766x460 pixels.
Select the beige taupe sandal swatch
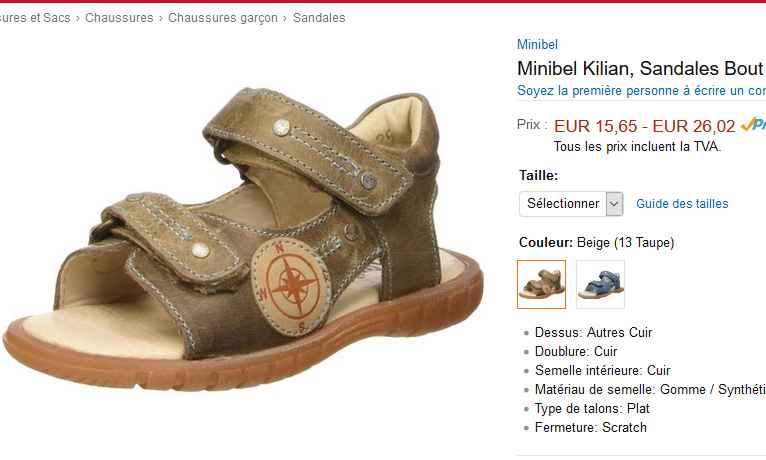pos(541,284)
